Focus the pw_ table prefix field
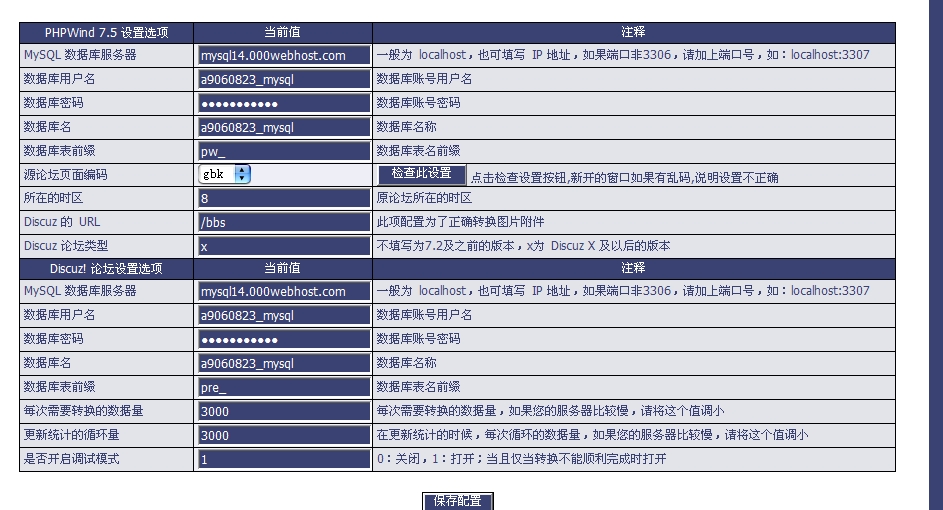This screenshot has height=510, width=943. coord(283,151)
